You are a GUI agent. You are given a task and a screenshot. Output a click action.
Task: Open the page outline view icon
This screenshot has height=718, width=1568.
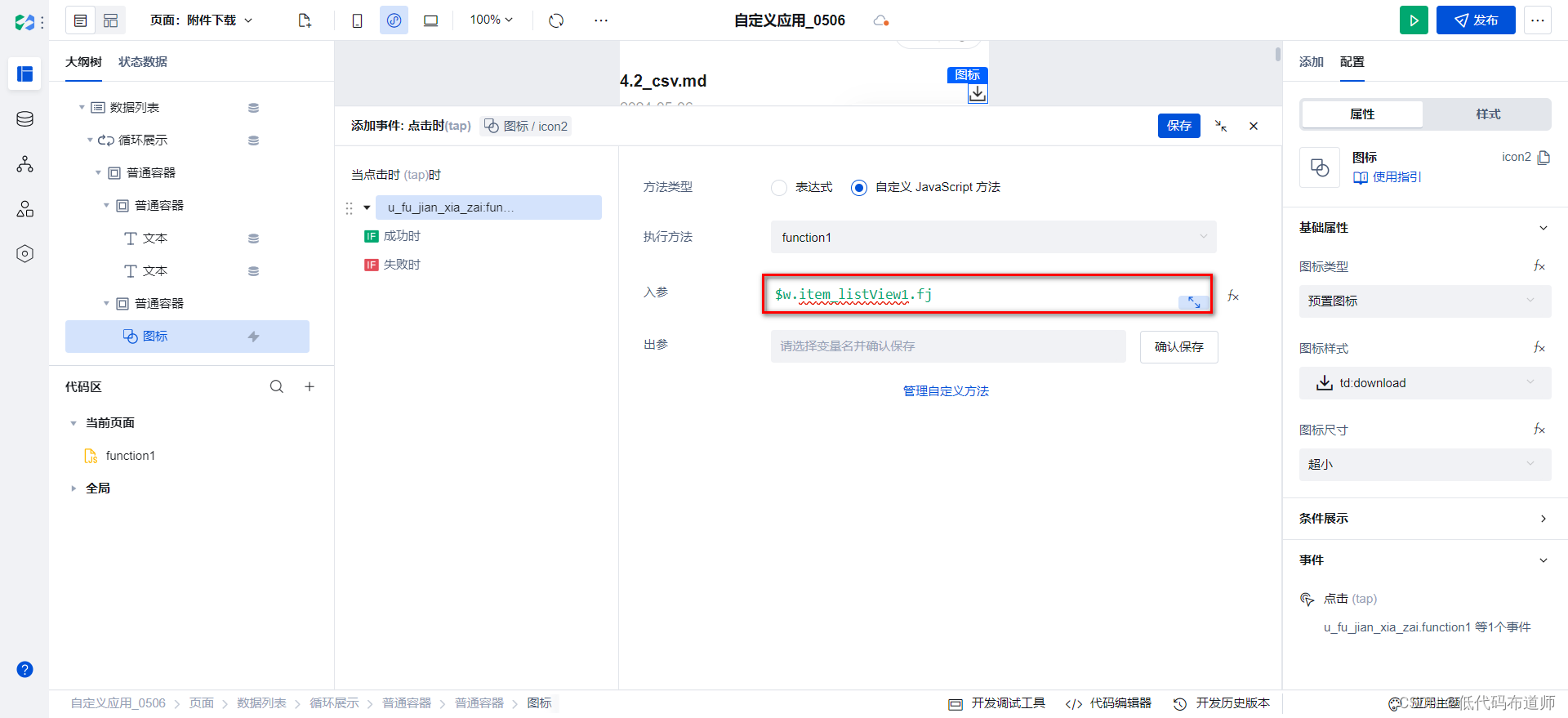[x=81, y=20]
